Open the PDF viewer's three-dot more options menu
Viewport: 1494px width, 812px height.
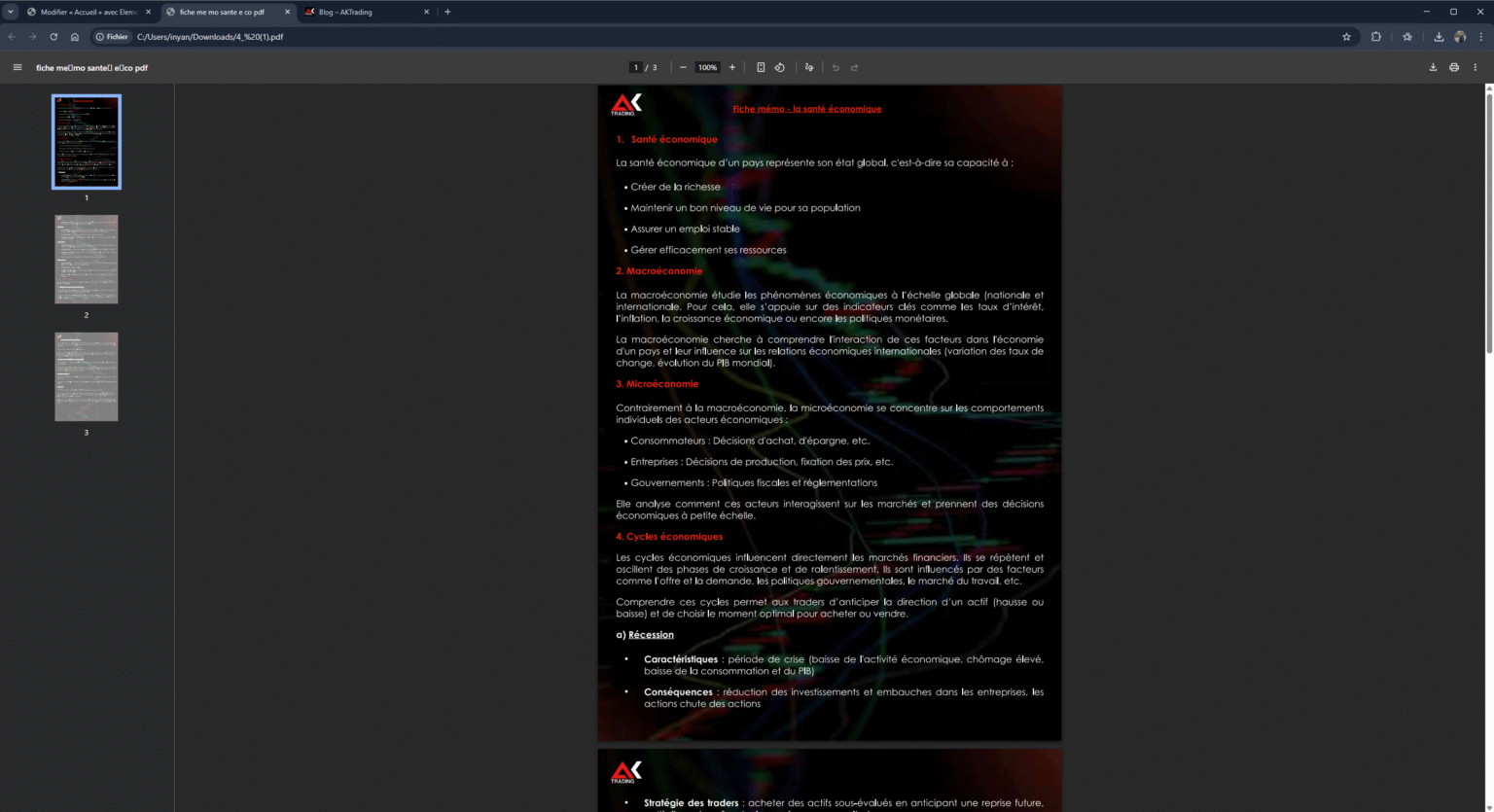(1476, 67)
